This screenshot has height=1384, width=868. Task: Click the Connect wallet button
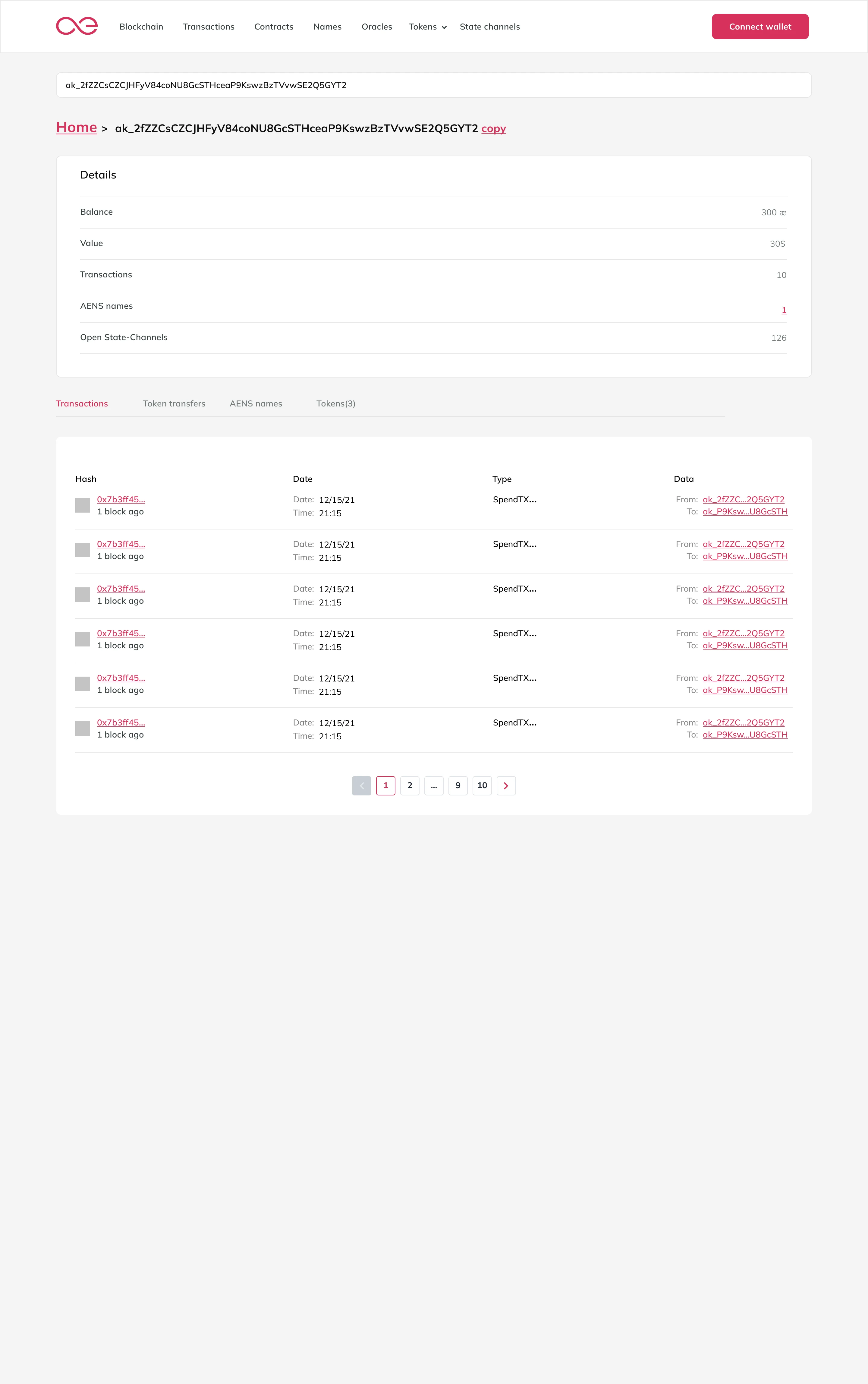760,27
